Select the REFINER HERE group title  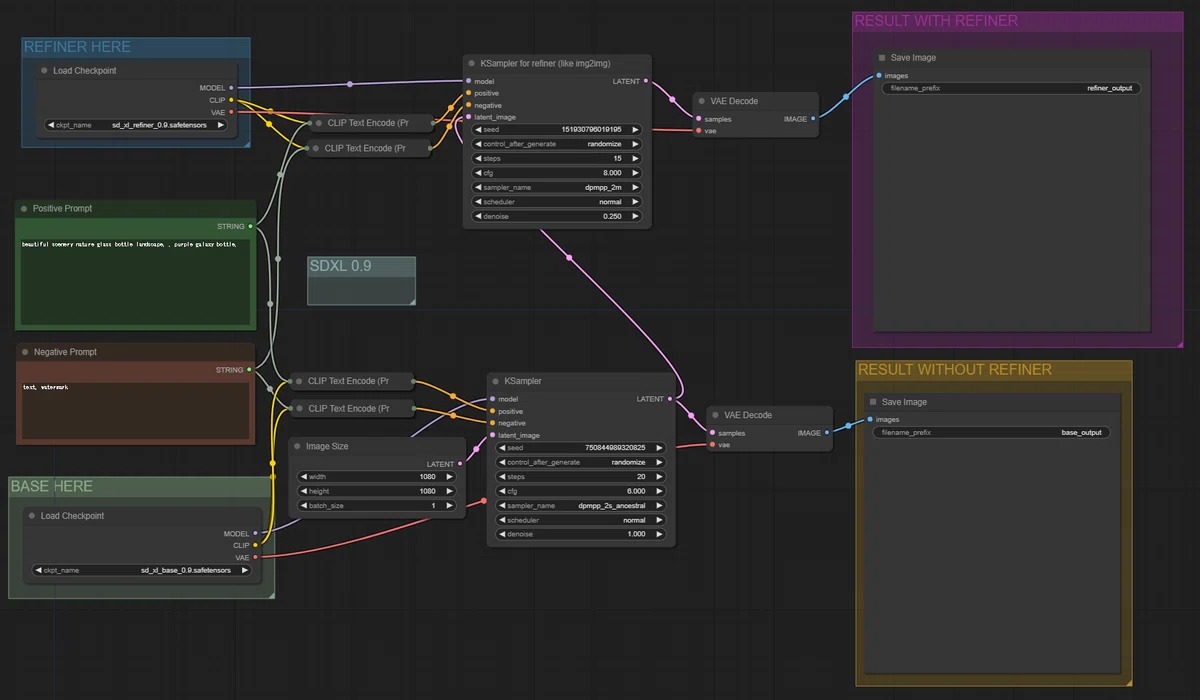[77, 47]
